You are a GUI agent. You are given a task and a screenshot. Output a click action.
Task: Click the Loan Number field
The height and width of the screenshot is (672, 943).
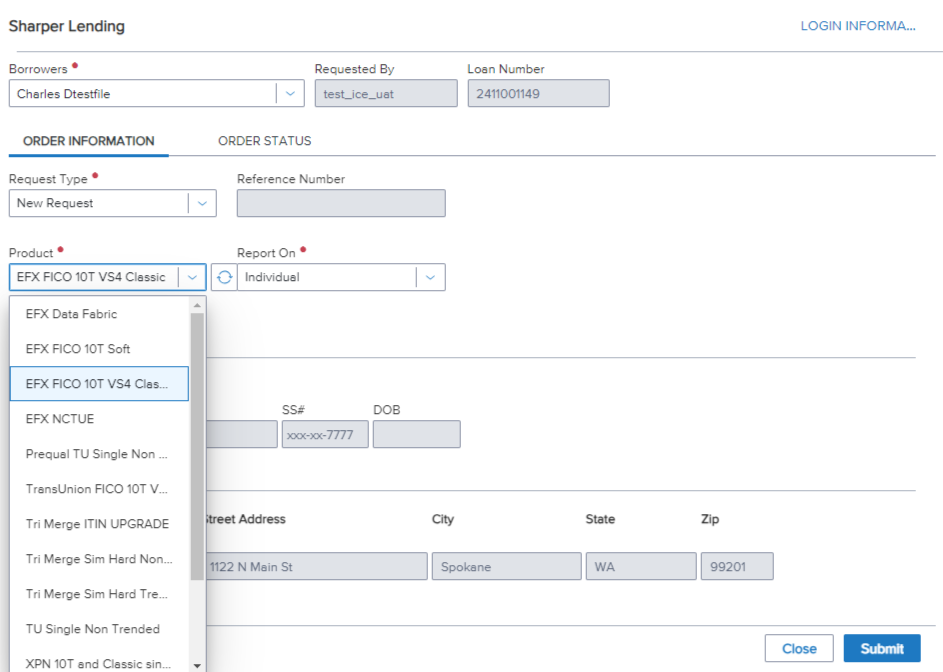click(x=538, y=94)
